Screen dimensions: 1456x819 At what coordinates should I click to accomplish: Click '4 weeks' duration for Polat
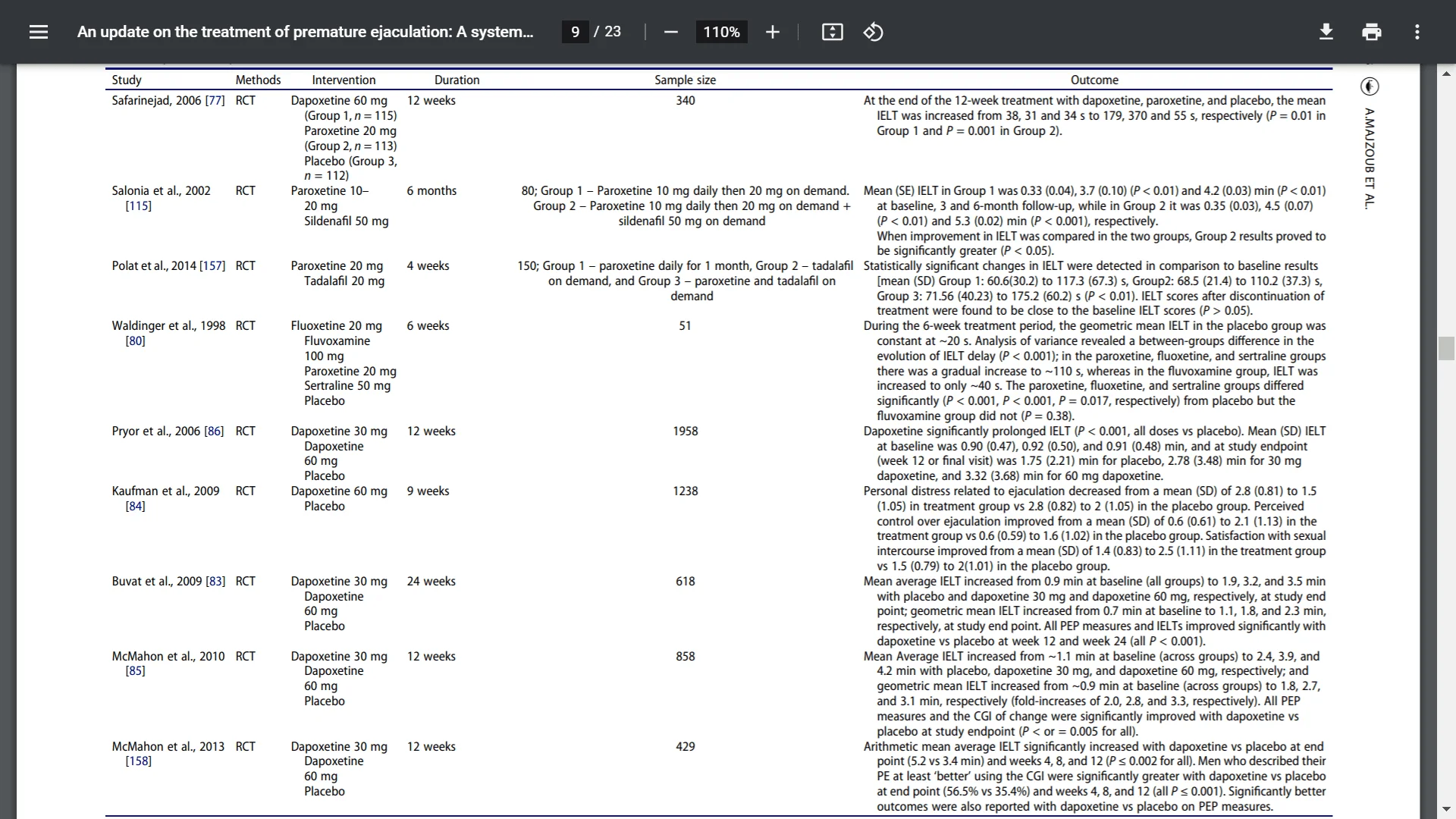point(428,266)
